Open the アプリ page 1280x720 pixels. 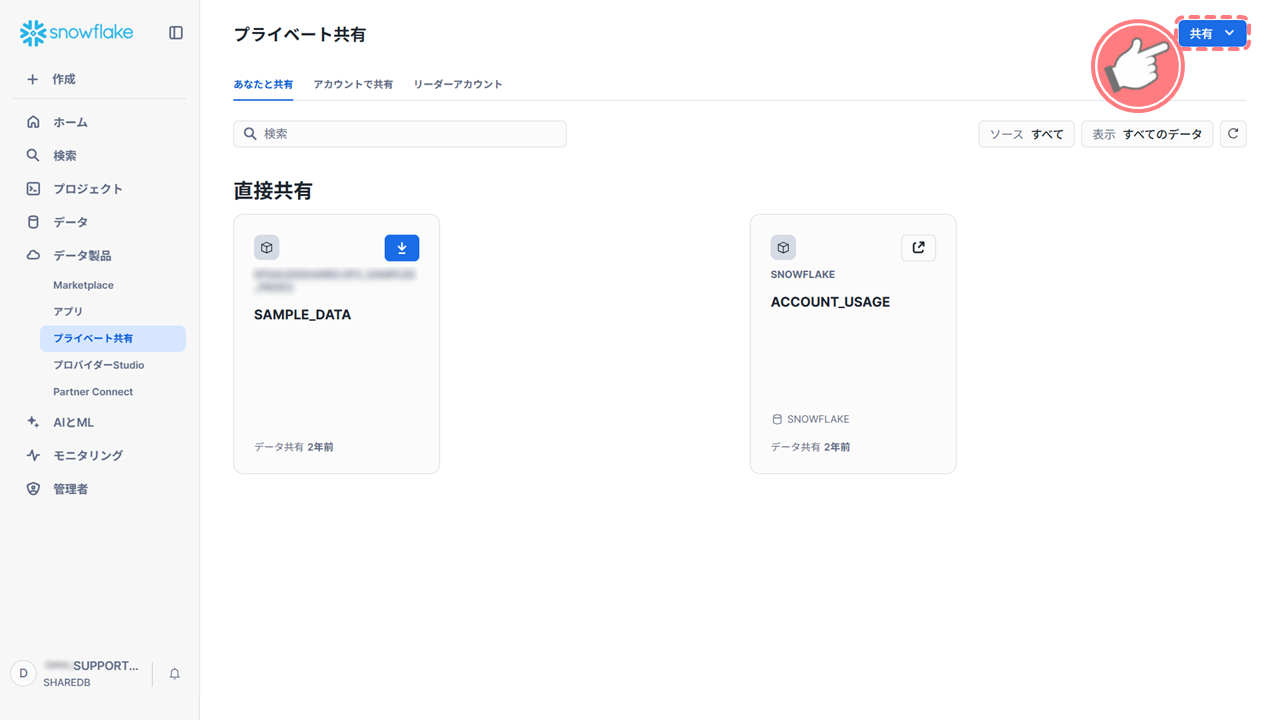click(x=68, y=311)
